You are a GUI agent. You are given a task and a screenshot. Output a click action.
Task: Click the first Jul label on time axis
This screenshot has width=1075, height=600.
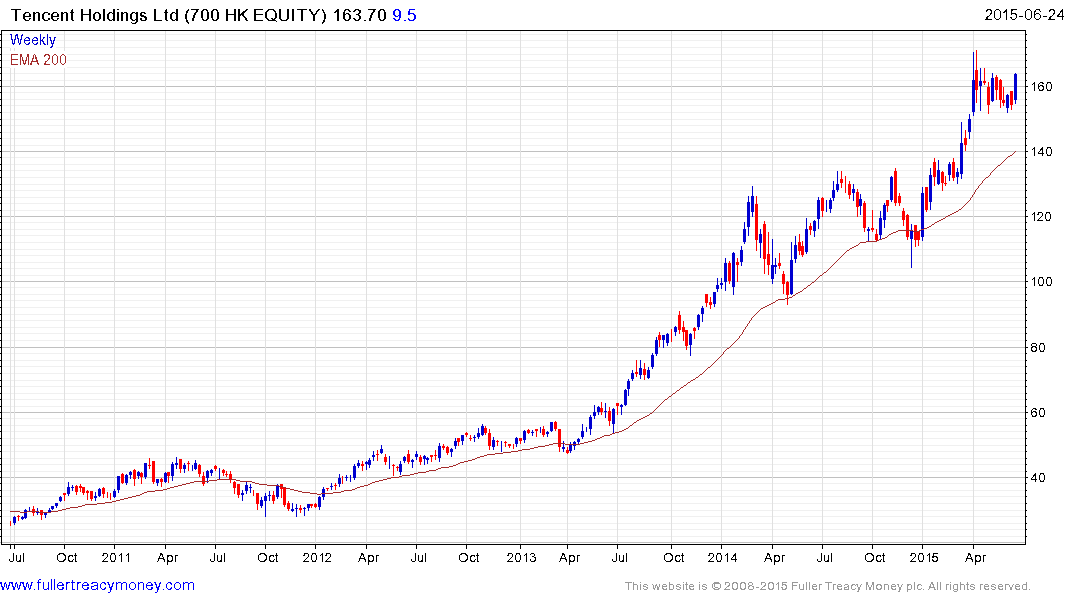[16, 557]
